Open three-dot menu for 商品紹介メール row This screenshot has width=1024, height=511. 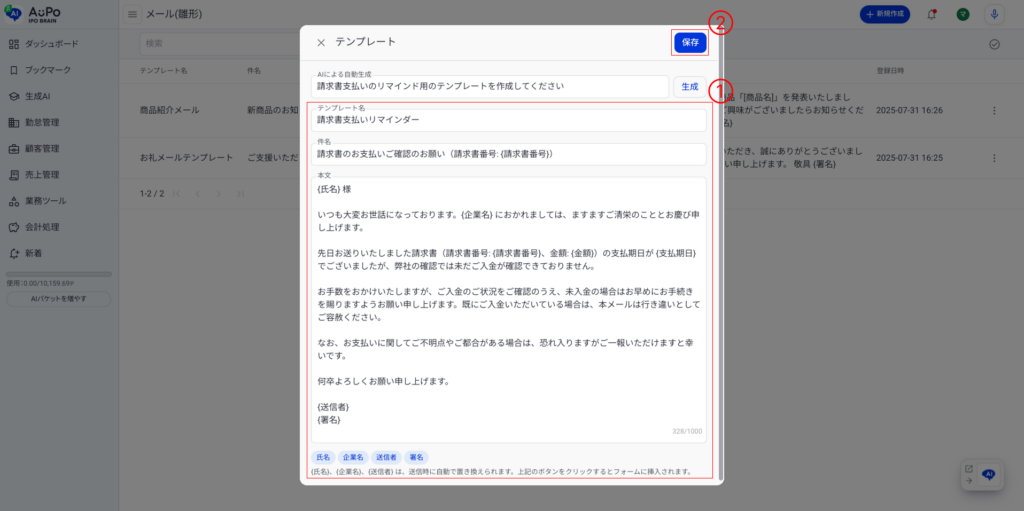(994, 111)
